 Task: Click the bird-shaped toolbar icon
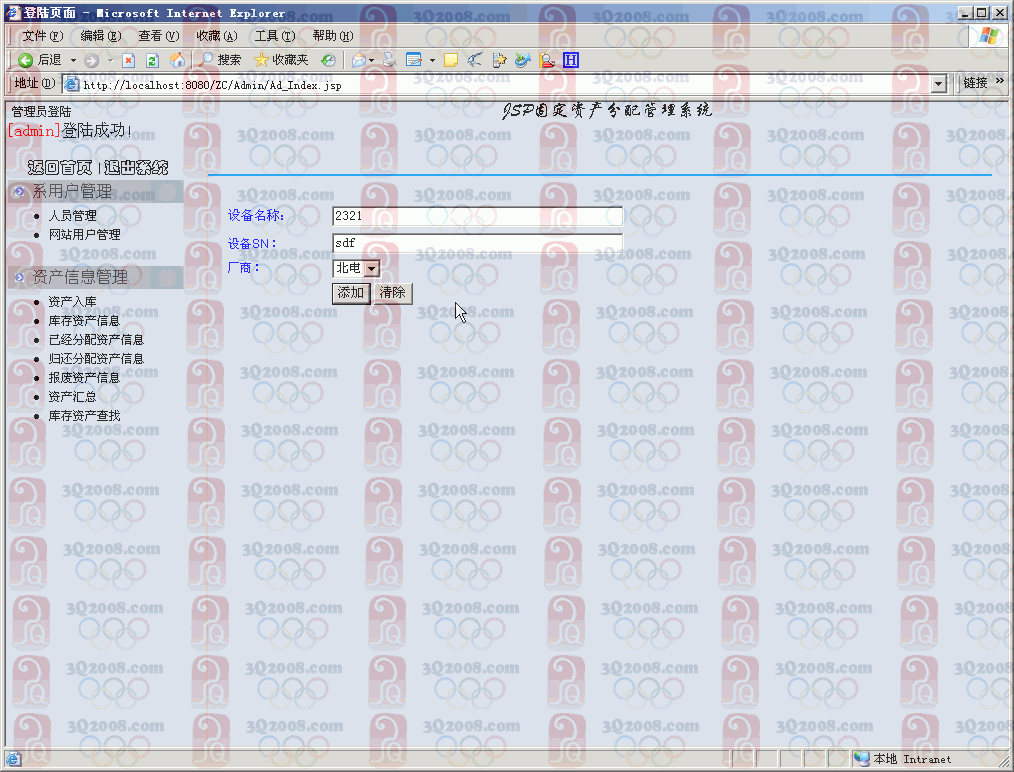[475, 61]
